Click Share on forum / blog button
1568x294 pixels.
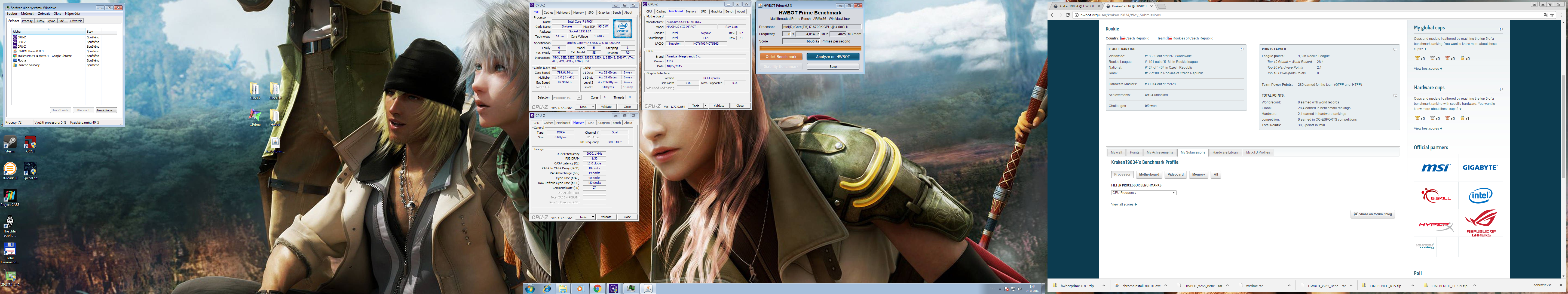[x=1373, y=214]
